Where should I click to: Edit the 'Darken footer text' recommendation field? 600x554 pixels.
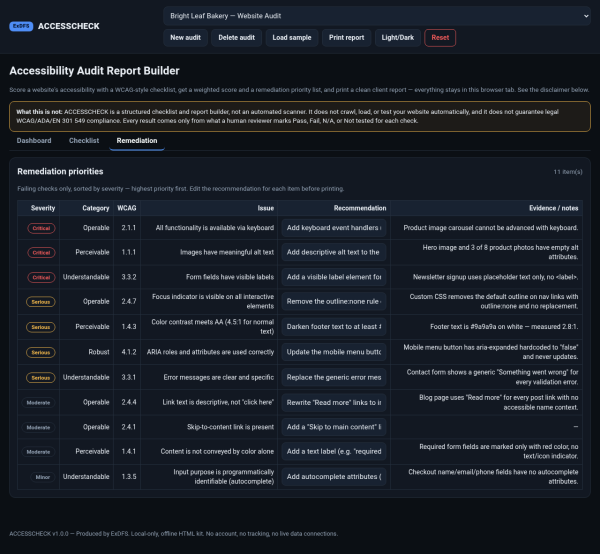[x=334, y=327]
